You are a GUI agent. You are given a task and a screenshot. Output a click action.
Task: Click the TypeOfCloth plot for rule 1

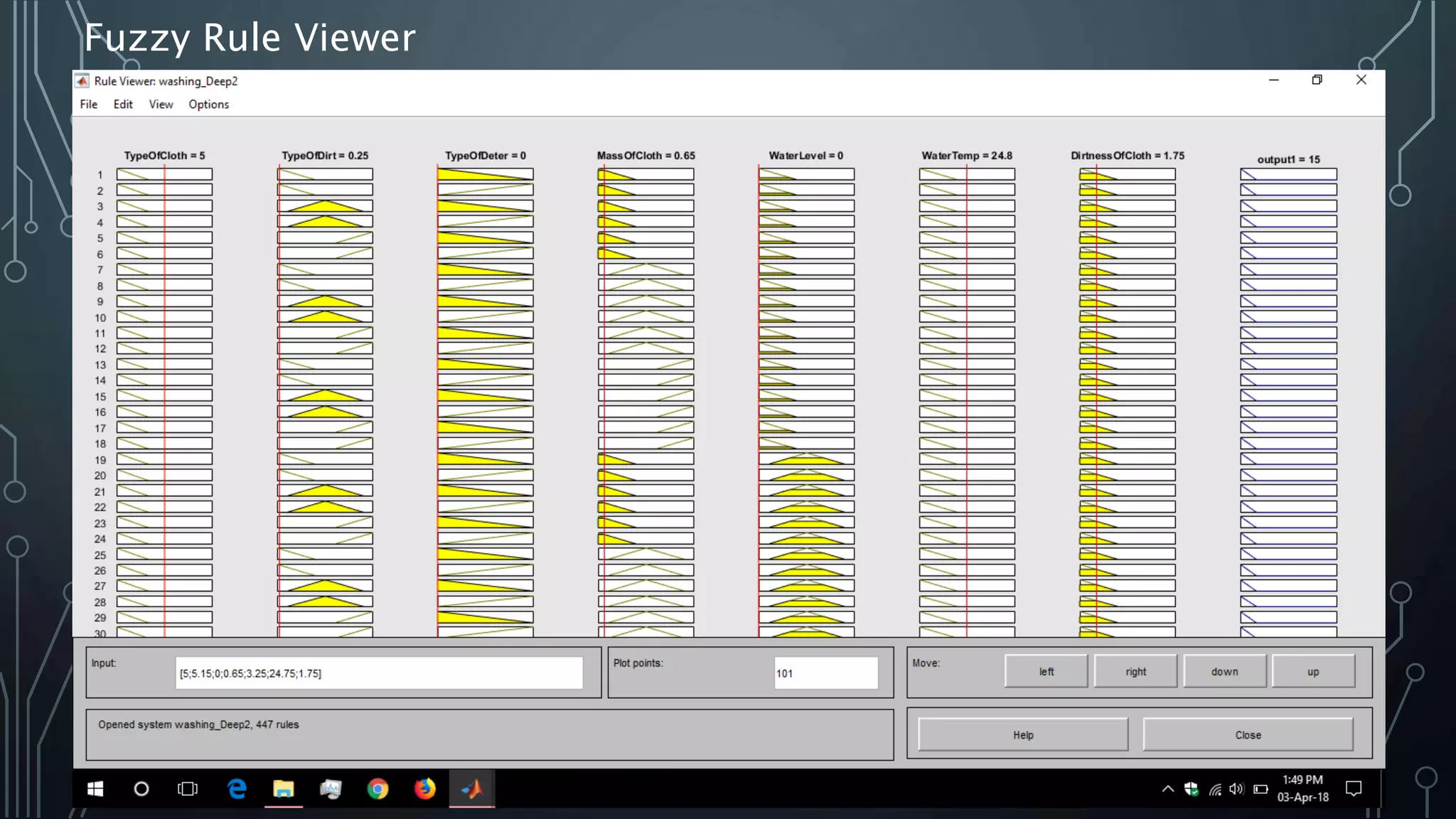coord(164,174)
